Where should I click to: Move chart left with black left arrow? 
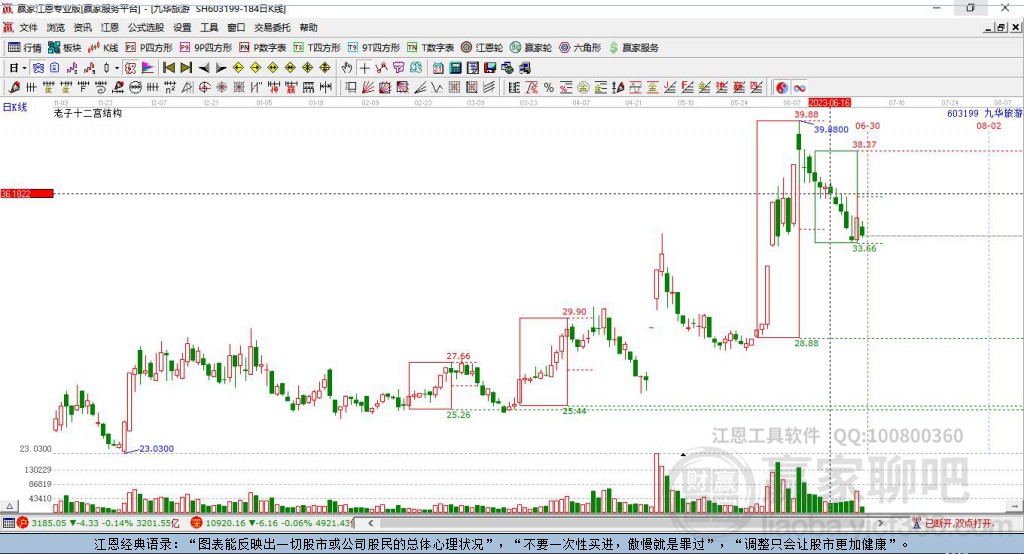204,68
